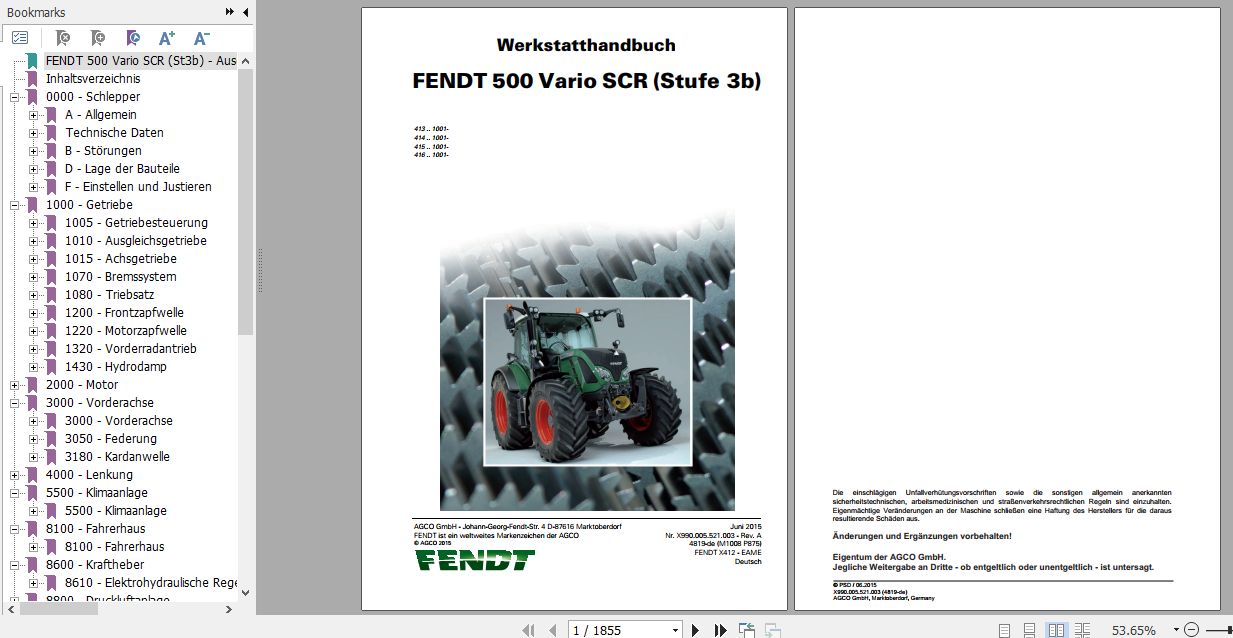Zoom out with the minus button
This screenshot has height=638, width=1233.
[x=1191, y=630]
